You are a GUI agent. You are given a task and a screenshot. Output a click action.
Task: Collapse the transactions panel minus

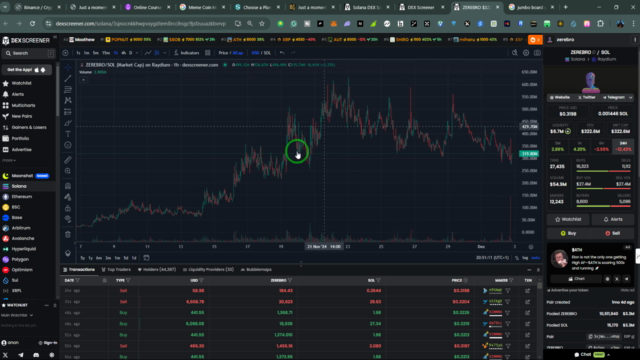click(x=529, y=270)
